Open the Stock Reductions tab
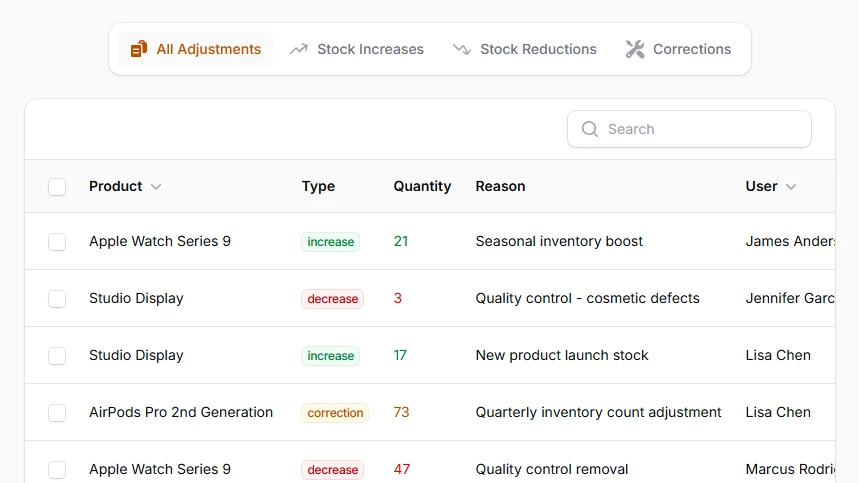This screenshot has height=483, width=859. [x=524, y=49]
